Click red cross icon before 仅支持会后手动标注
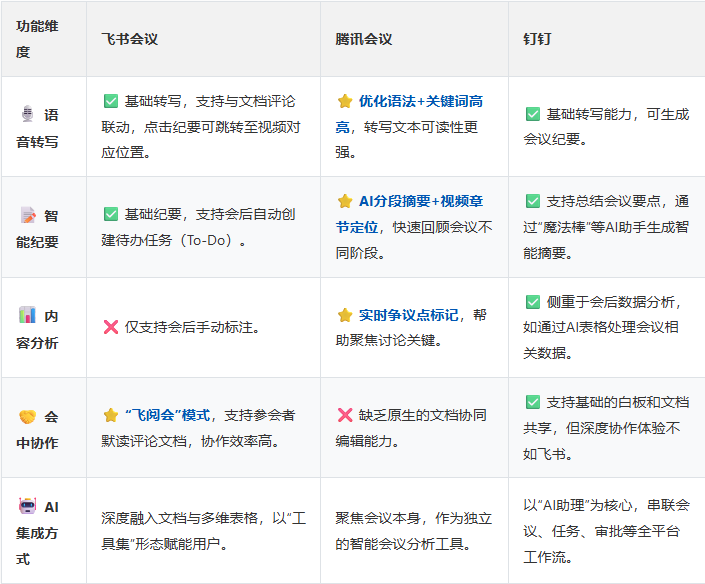The height and width of the screenshot is (584, 705). coord(111,327)
